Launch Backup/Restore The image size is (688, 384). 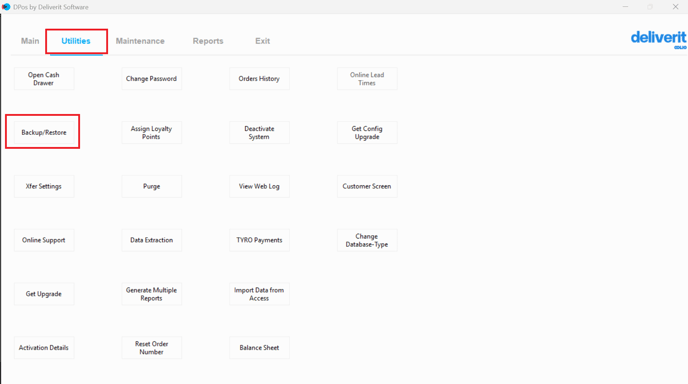[x=44, y=133]
